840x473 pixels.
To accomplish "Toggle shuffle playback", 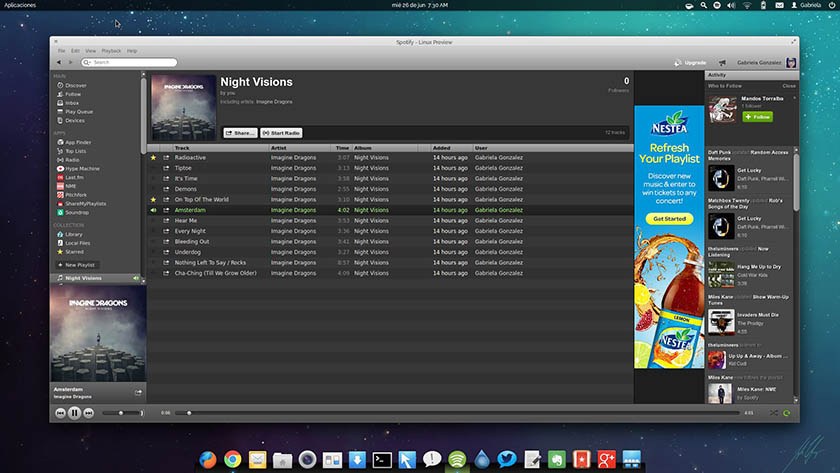I will click(x=774, y=413).
